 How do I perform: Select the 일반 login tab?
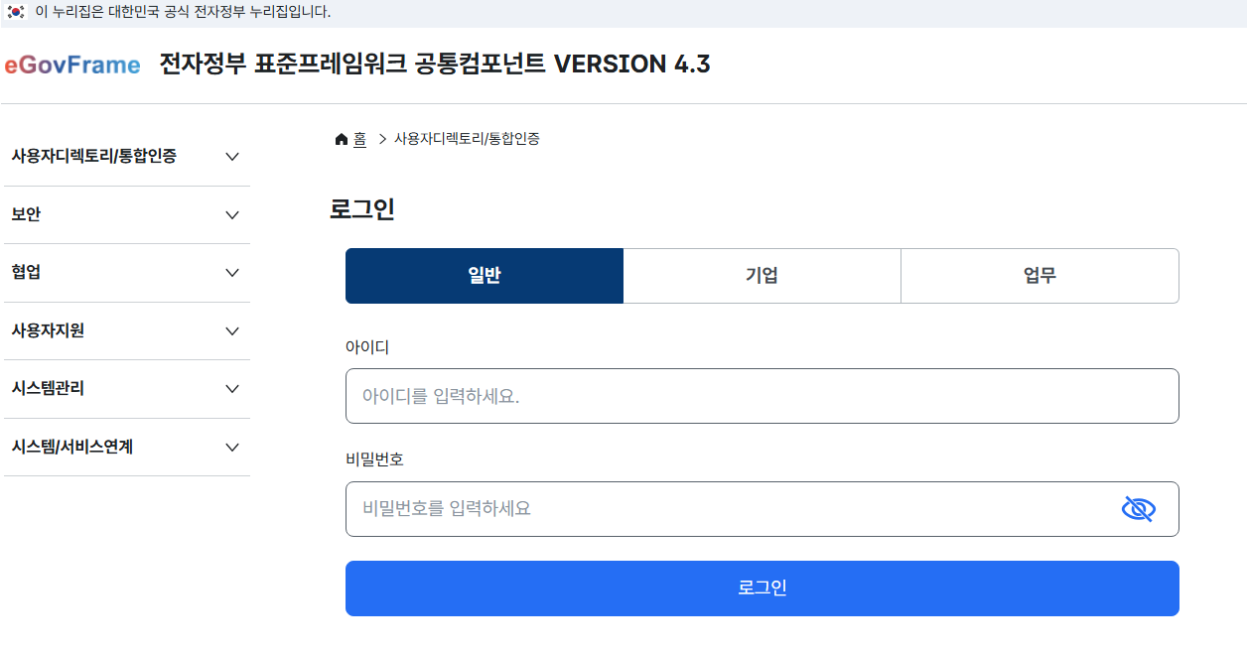click(484, 276)
